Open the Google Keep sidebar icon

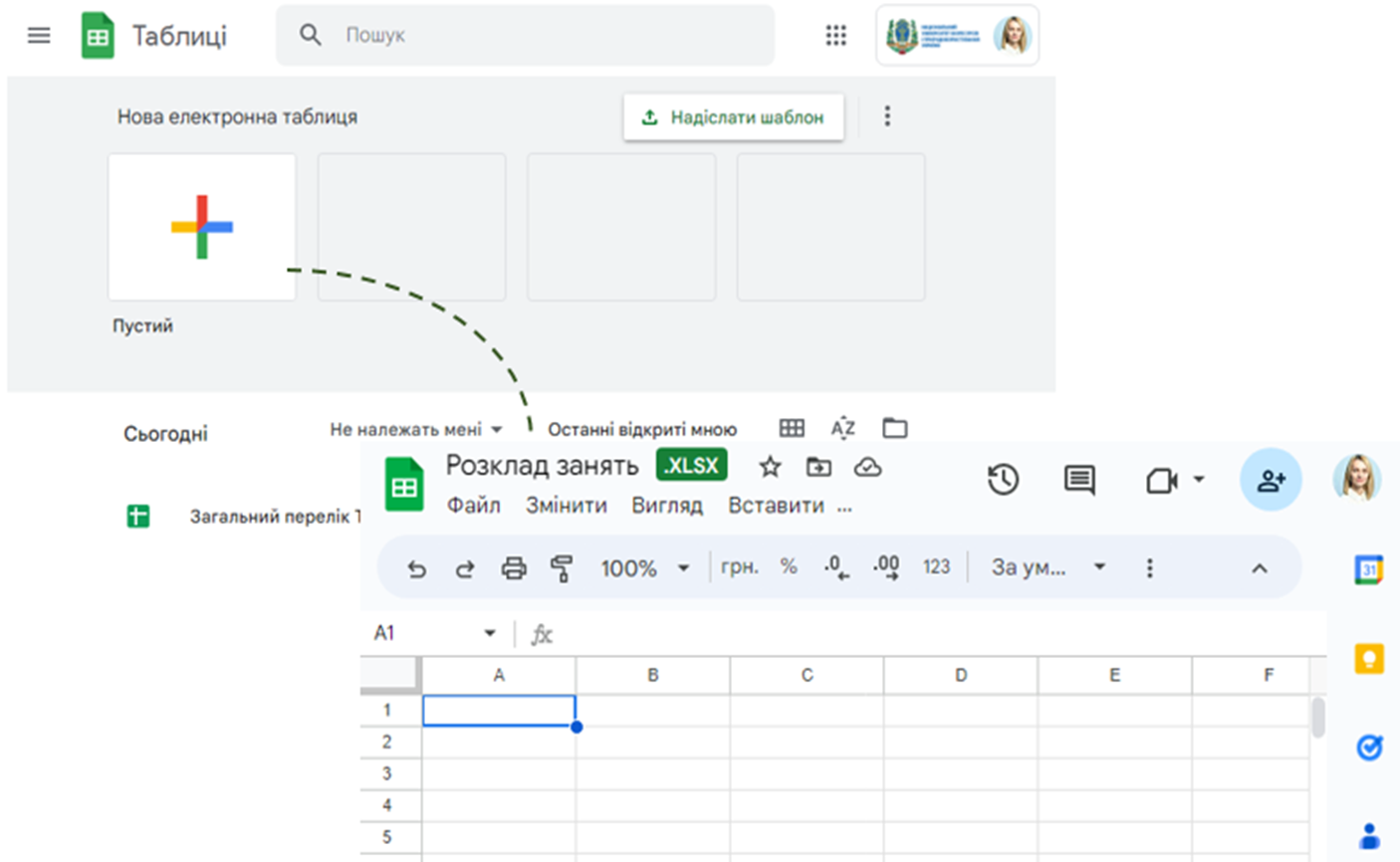pyautogui.click(x=1369, y=659)
